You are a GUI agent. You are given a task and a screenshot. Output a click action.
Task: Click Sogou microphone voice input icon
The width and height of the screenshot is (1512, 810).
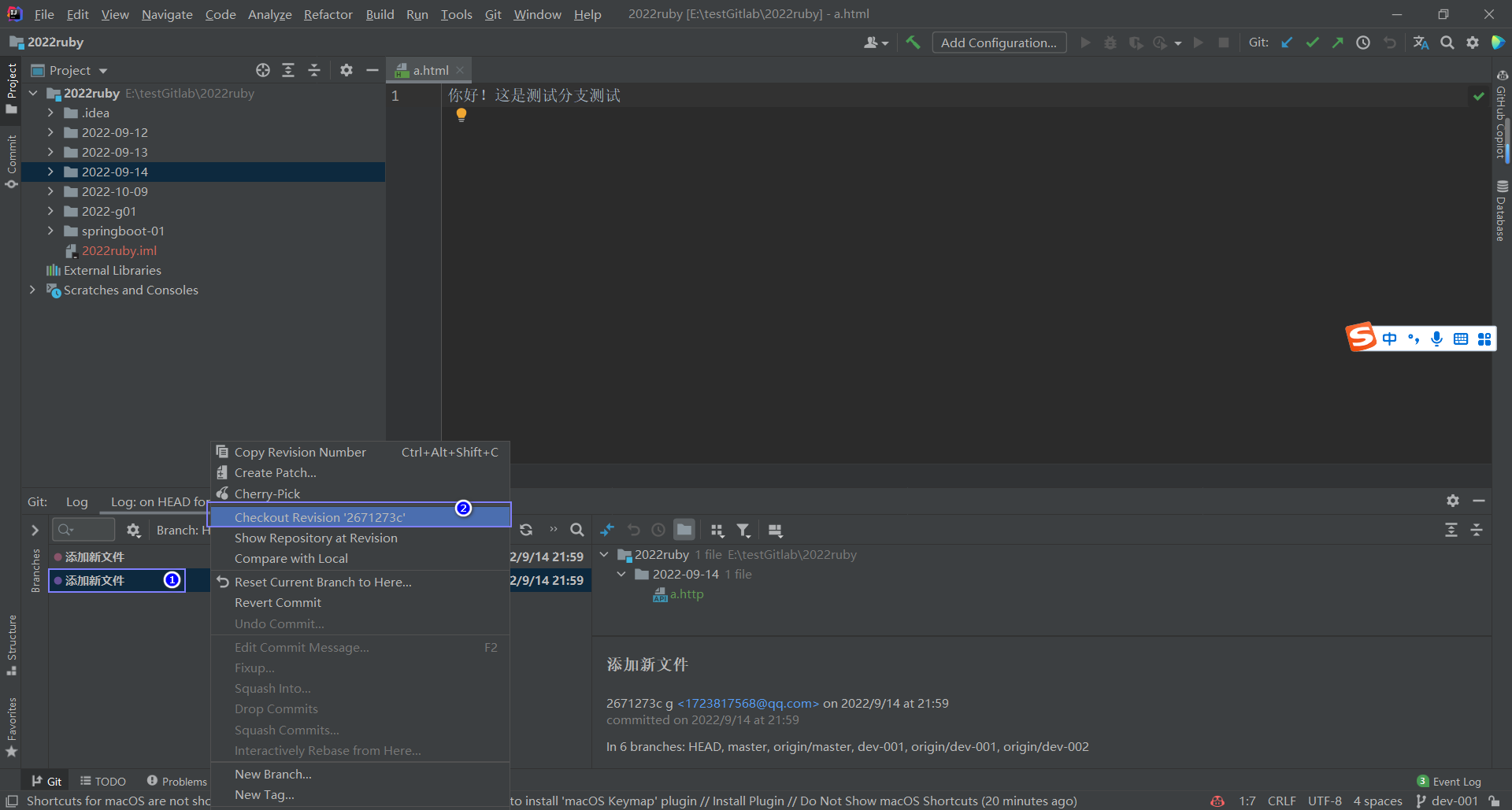[x=1437, y=338]
